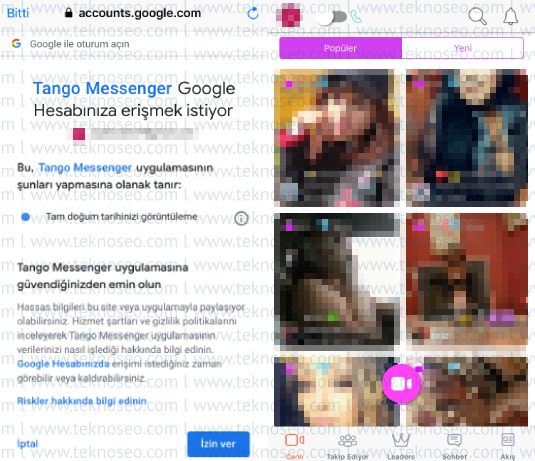
Task: Open Leaders crown tab
Action: point(401,446)
